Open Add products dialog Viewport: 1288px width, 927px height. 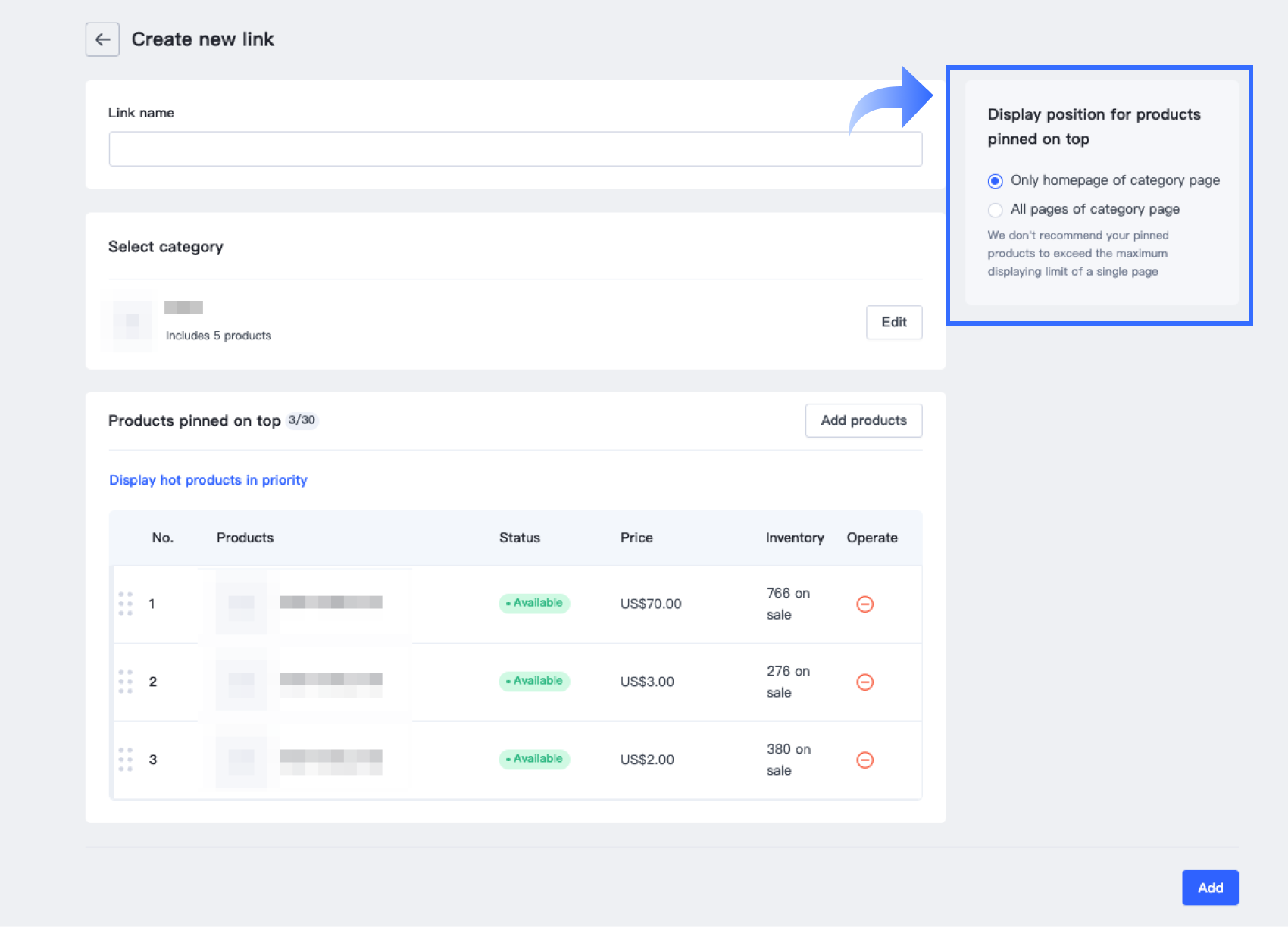click(864, 420)
